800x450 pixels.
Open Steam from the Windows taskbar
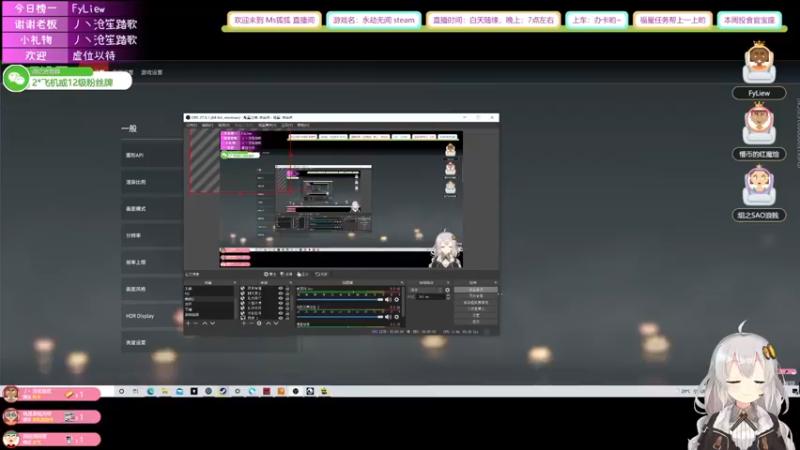(223, 391)
